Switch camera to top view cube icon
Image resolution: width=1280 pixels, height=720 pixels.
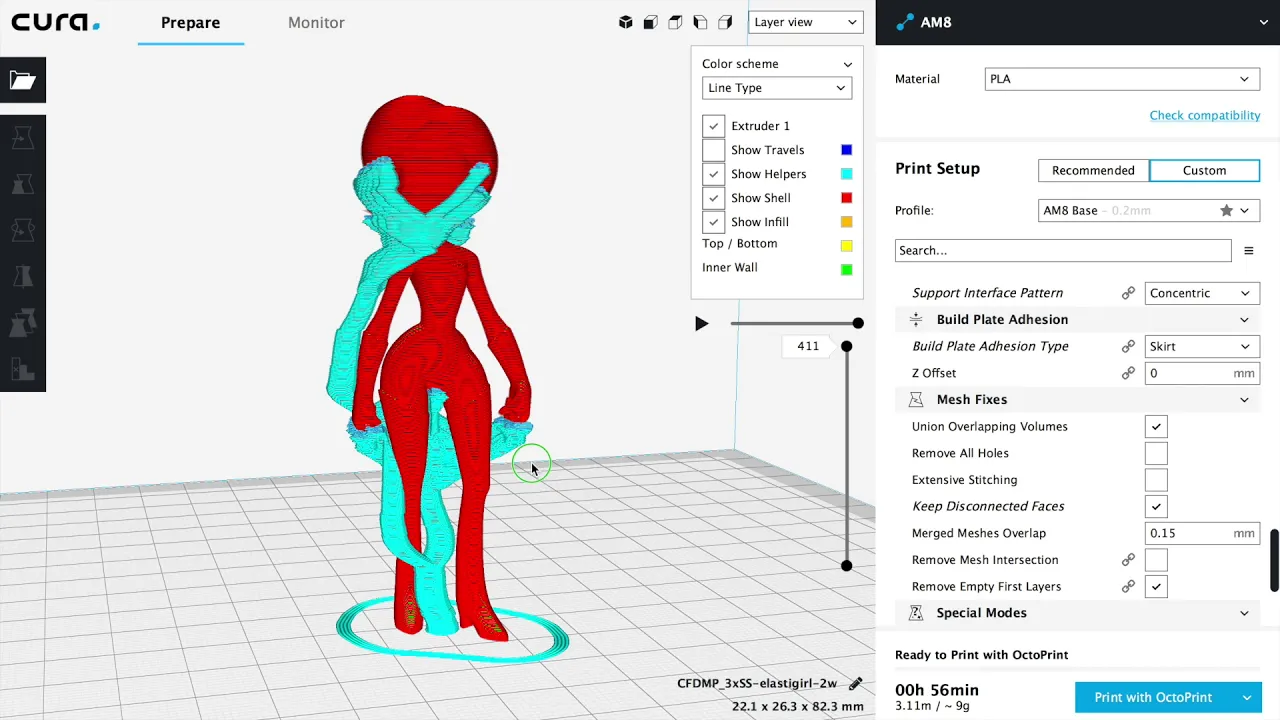click(x=676, y=22)
